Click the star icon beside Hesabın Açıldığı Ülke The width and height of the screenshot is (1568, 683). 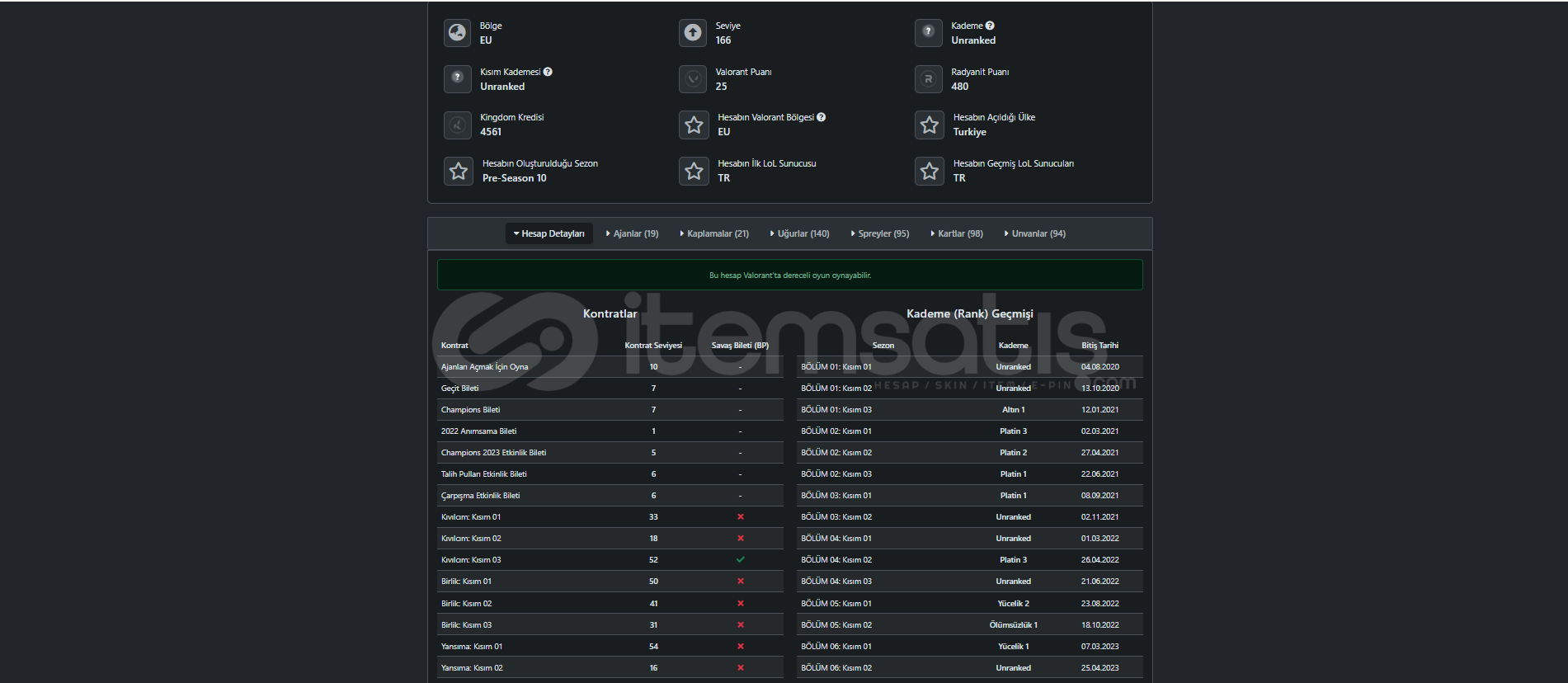tap(930, 125)
